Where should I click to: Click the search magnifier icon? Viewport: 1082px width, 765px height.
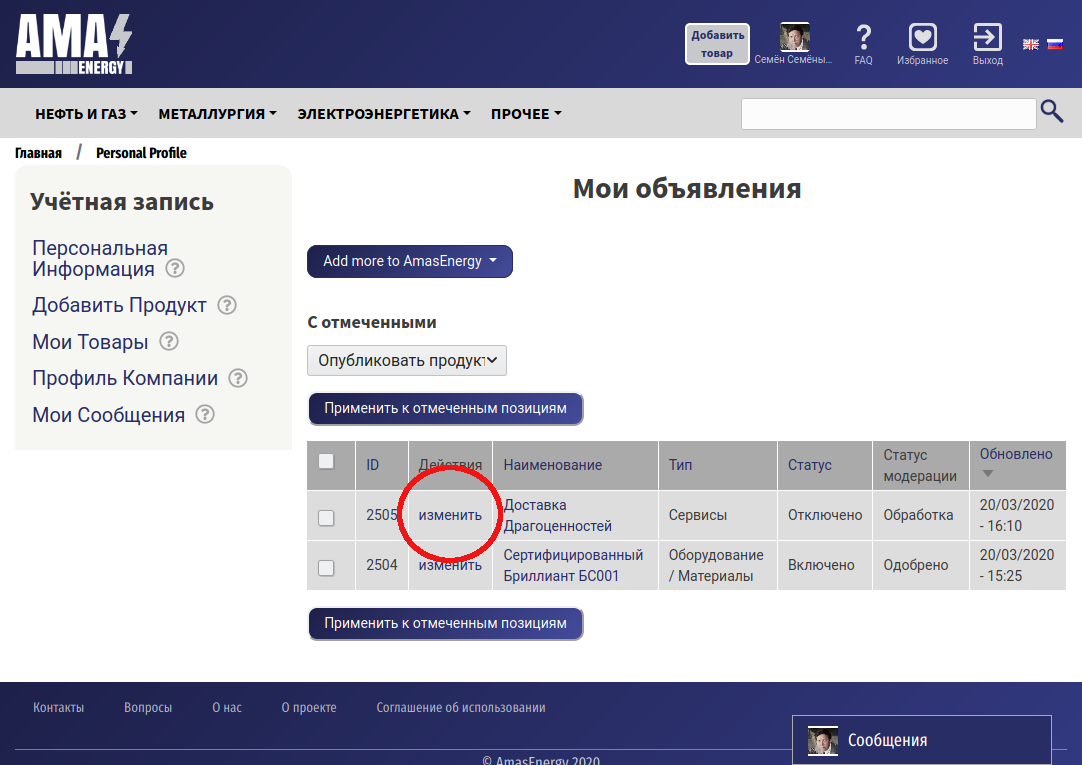click(1051, 112)
